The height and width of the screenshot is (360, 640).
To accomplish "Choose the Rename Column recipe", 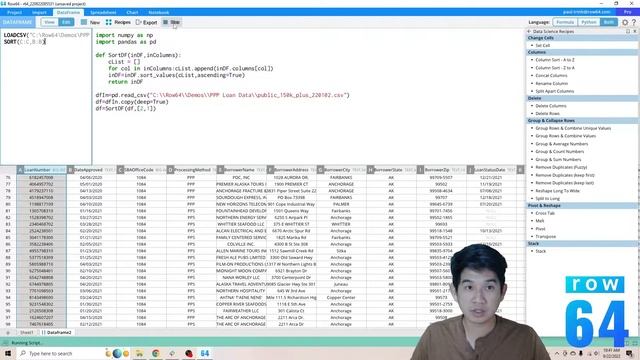I will coord(551,83).
